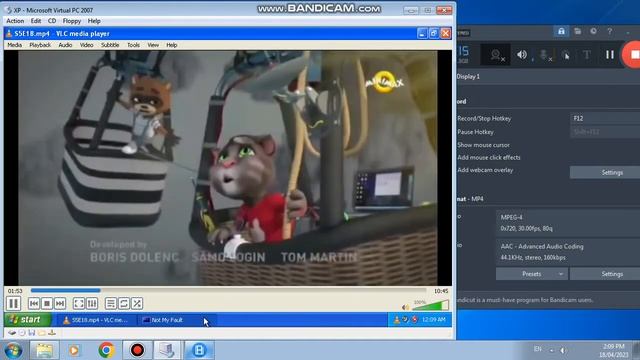Show hidden Windows tray icons arrow
This screenshot has height=360, width=640.
coord(551,350)
